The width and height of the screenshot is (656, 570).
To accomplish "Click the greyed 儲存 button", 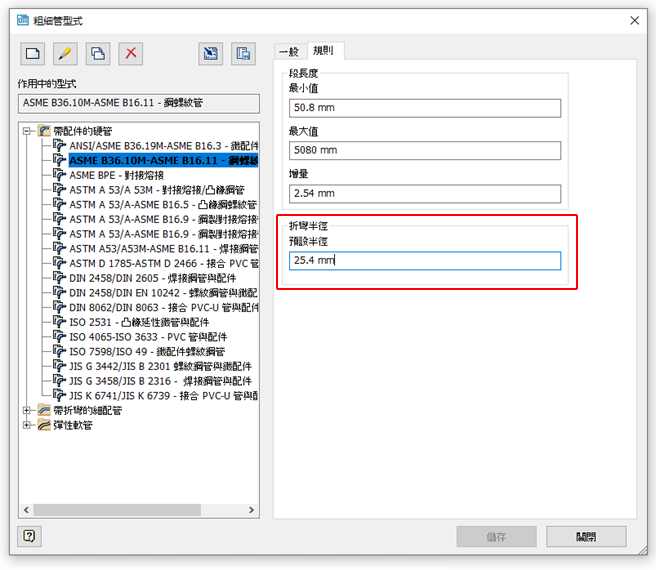I will [497, 537].
